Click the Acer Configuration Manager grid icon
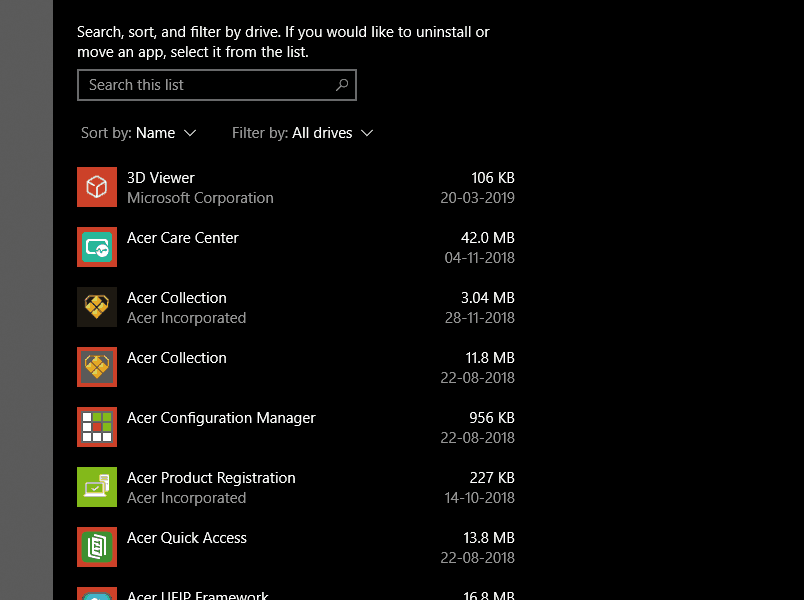804x600 pixels. 97,427
